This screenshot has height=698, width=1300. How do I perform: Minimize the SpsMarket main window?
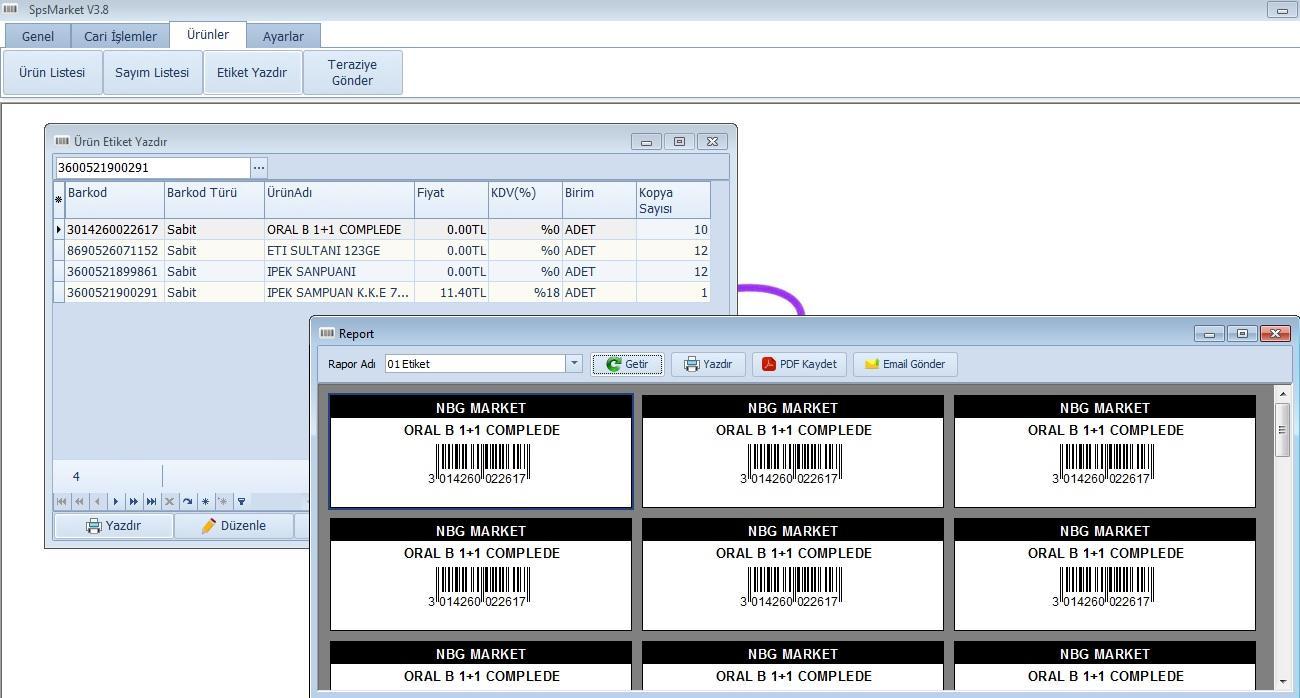click(1282, 10)
